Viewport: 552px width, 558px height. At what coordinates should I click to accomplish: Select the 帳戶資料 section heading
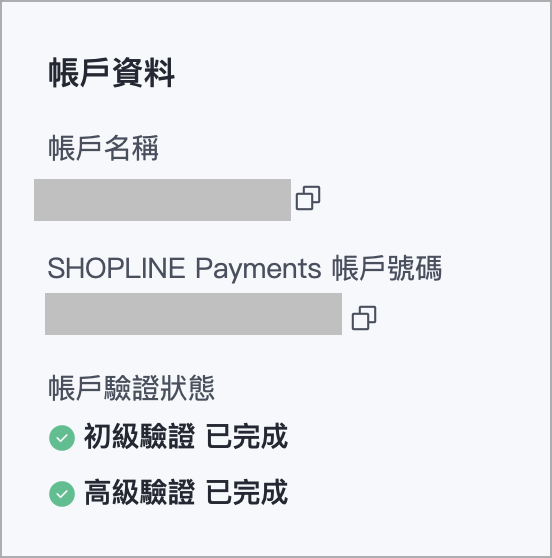click(111, 73)
